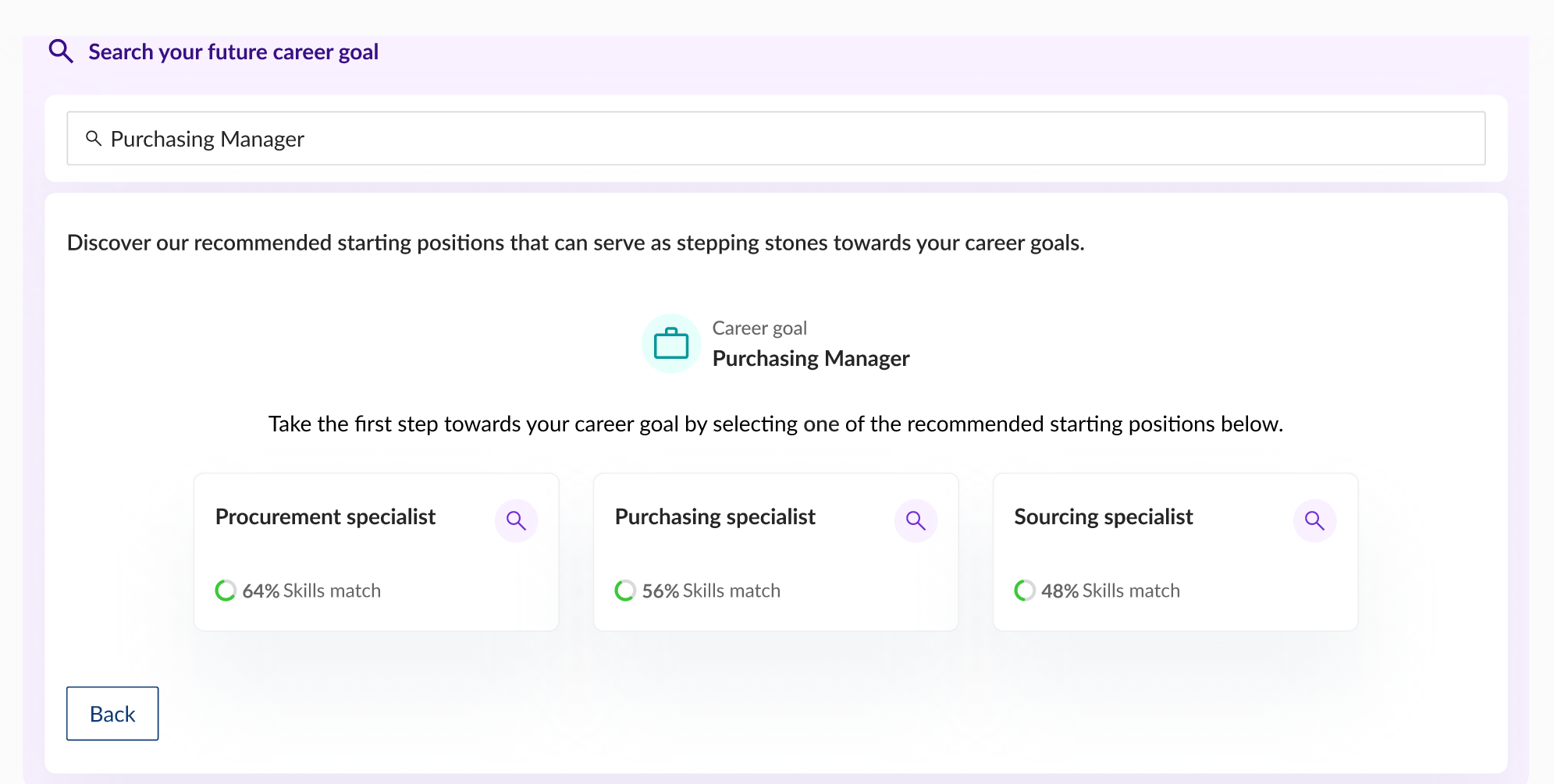The height and width of the screenshot is (784, 1554).
Task: Click the Search your future career goal heading
Action: 233,51
